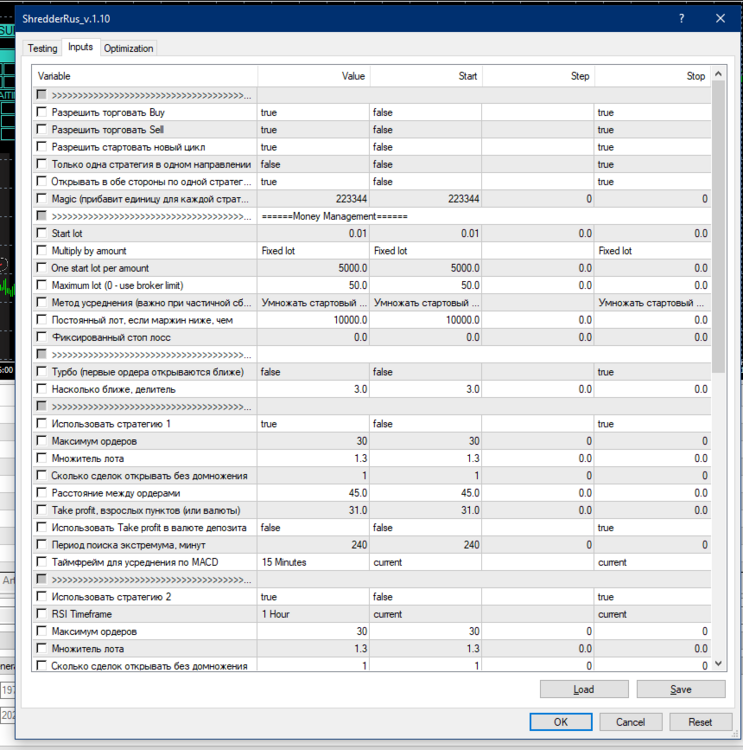Edit Start lot value 0.01

tap(313, 233)
